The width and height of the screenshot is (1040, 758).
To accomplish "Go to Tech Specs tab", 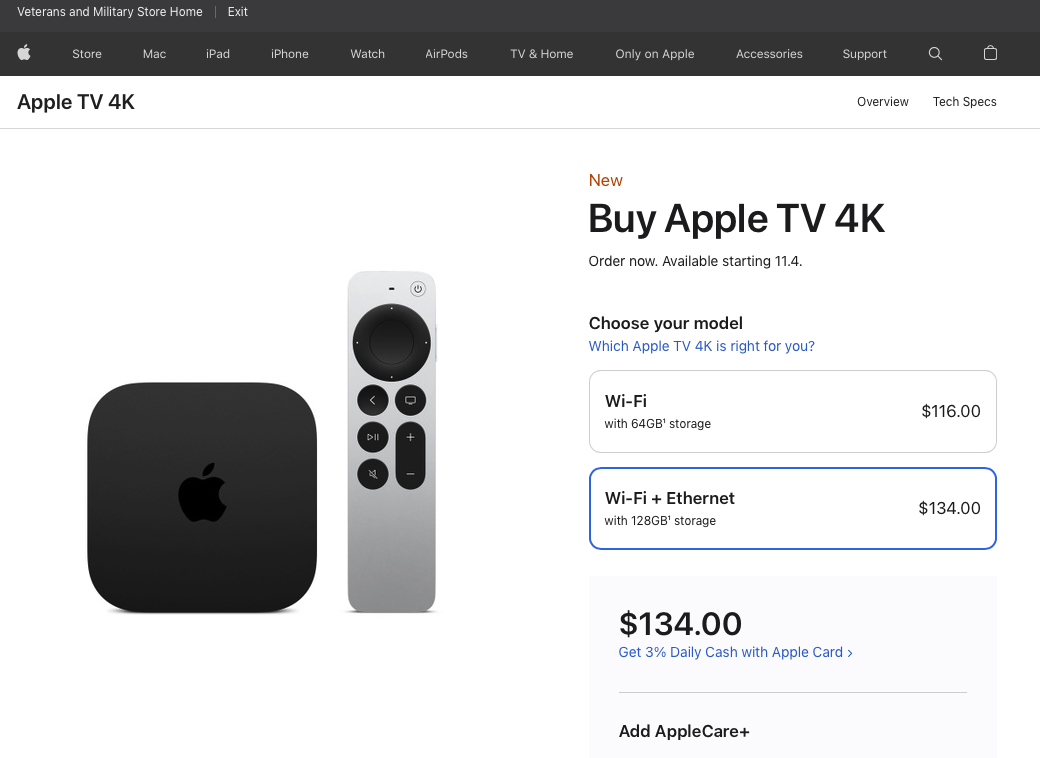I will coord(964,101).
